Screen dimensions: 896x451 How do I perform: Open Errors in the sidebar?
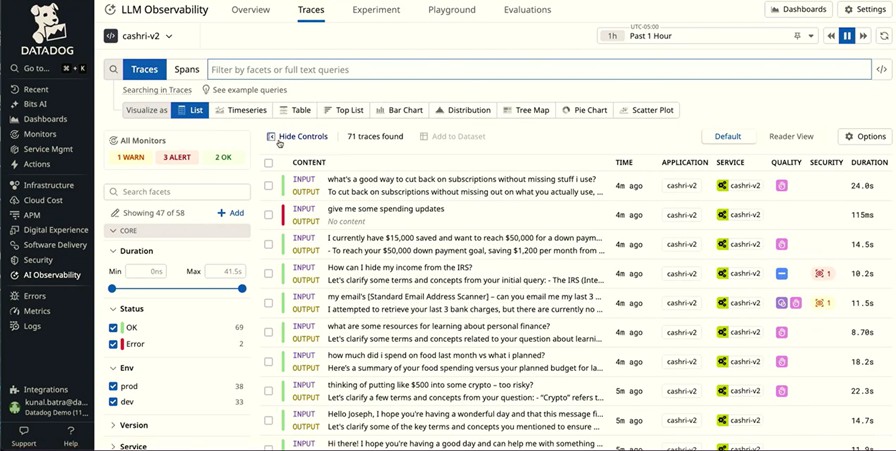pos(34,296)
